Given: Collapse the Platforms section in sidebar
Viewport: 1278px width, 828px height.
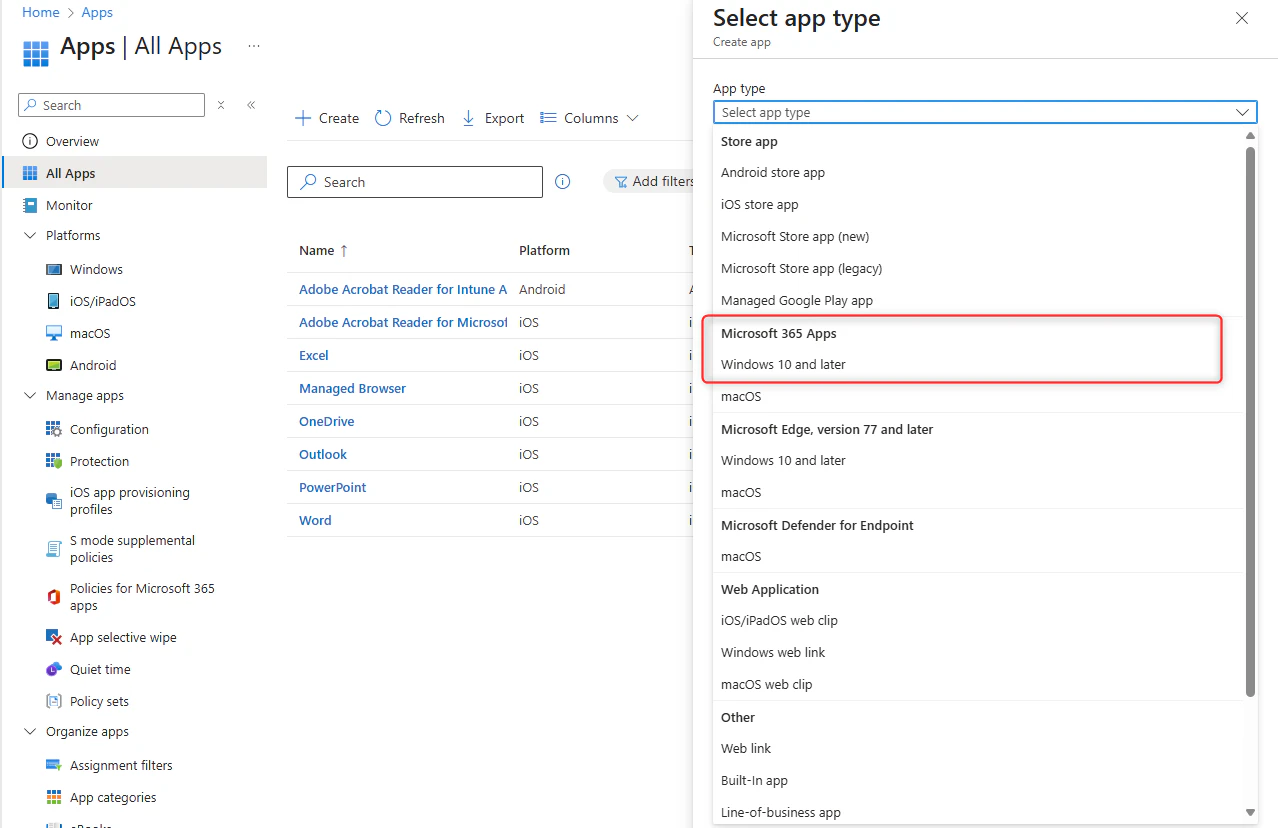Looking at the screenshot, I should tap(29, 236).
